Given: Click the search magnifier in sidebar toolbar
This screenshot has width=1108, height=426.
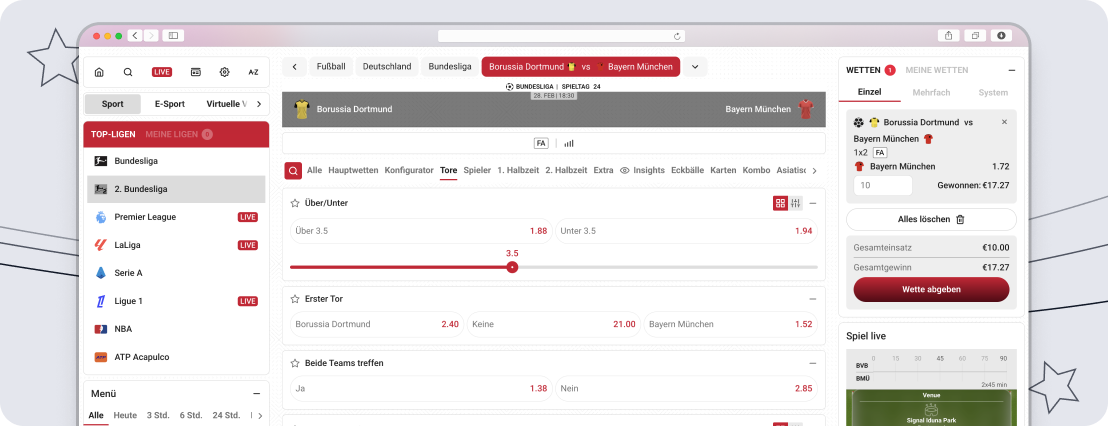Looking at the screenshot, I should pos(128,72).
